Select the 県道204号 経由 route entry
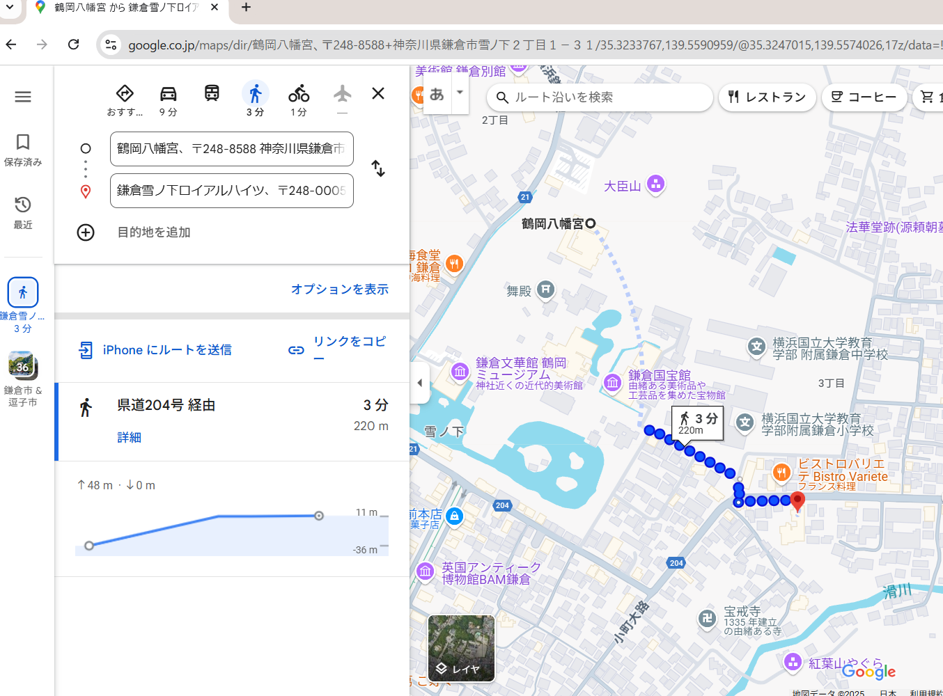 point(233,422)
